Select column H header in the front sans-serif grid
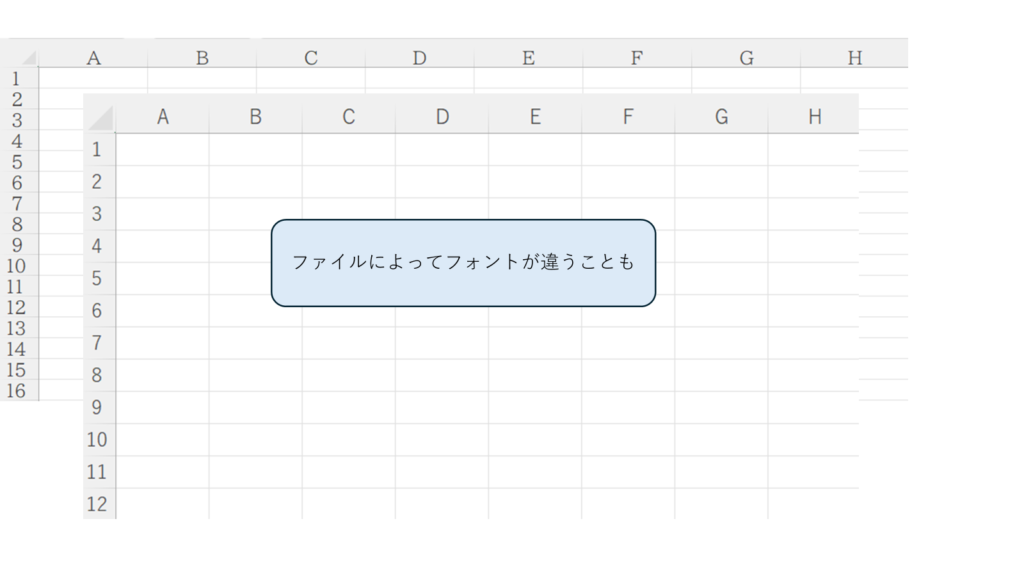This screenshot has width=1024, height=576. [814, 117]
